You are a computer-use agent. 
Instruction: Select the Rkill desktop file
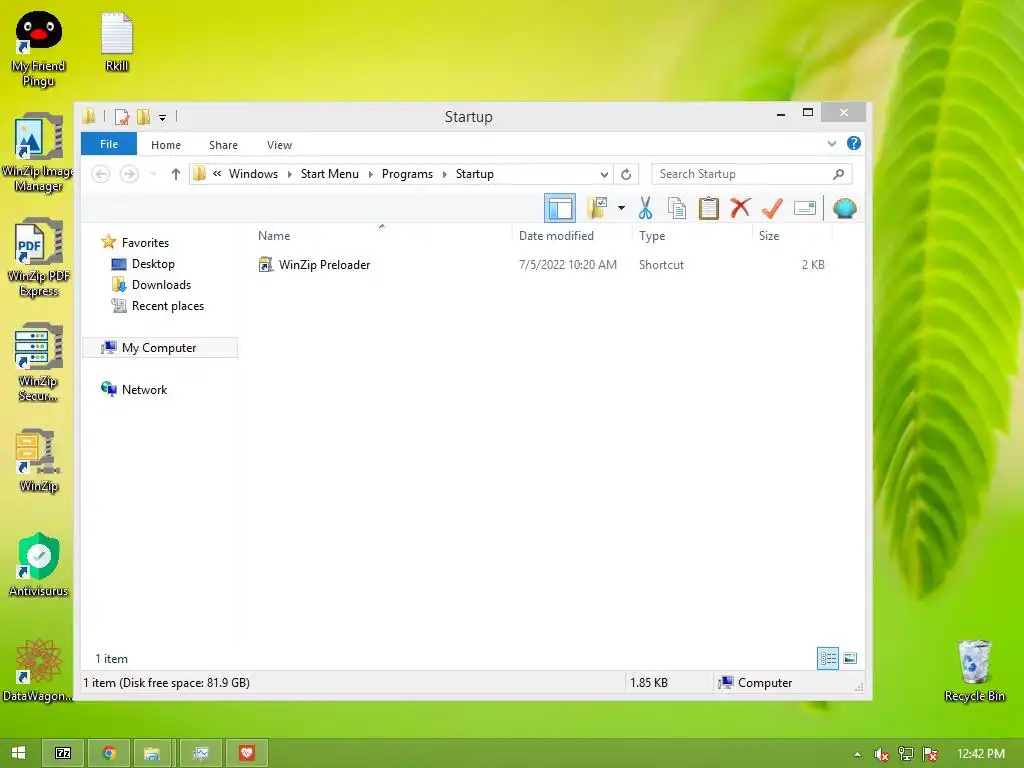(117, 42)
